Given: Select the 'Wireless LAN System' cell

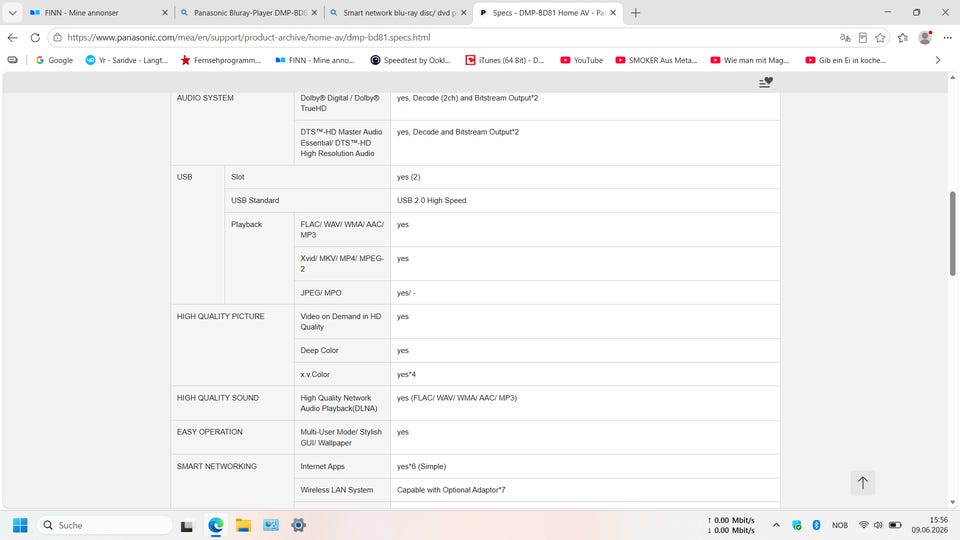Looking at the screenshot, I should [x=342, y=490].
